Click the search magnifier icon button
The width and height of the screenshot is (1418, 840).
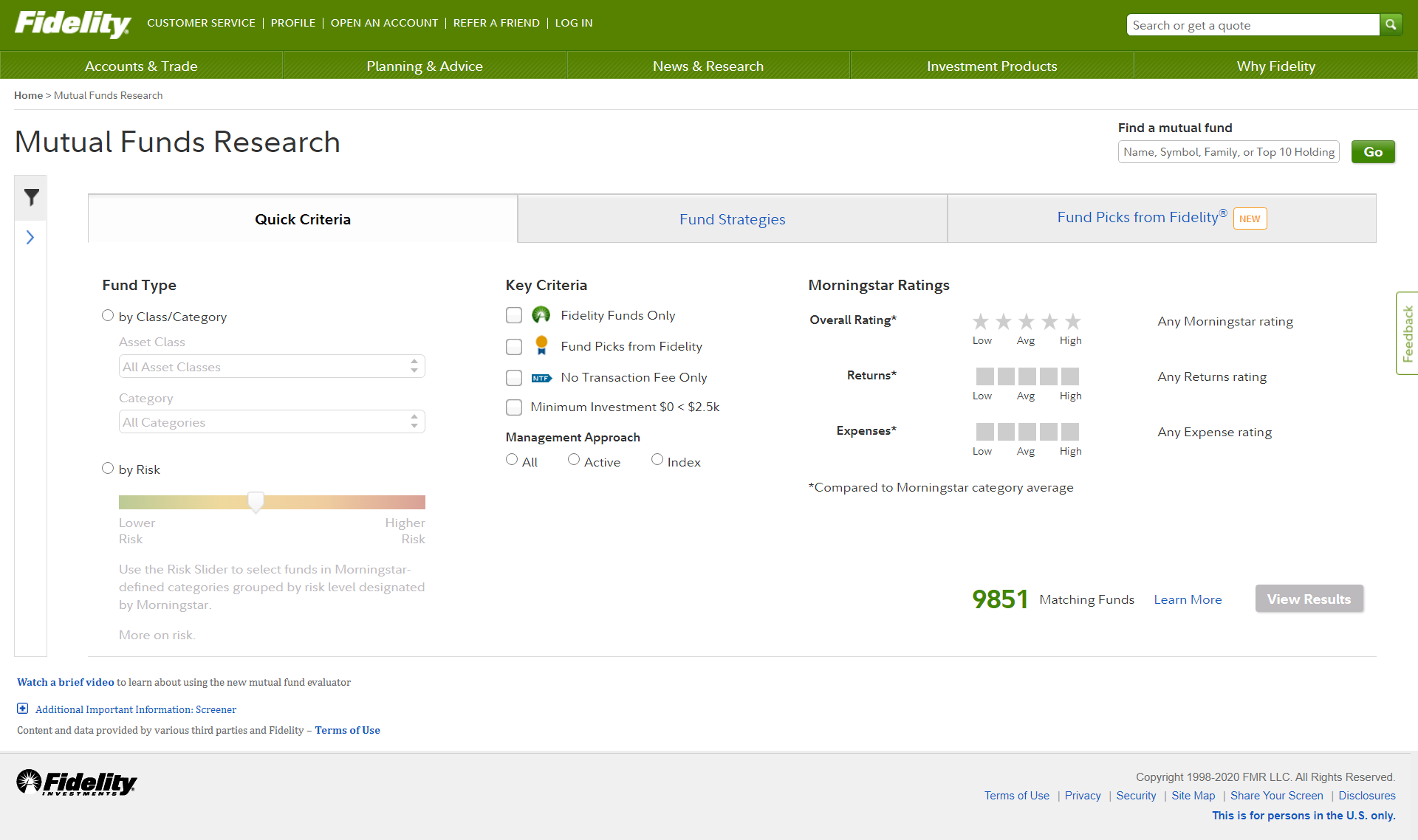coord(1391,25)
